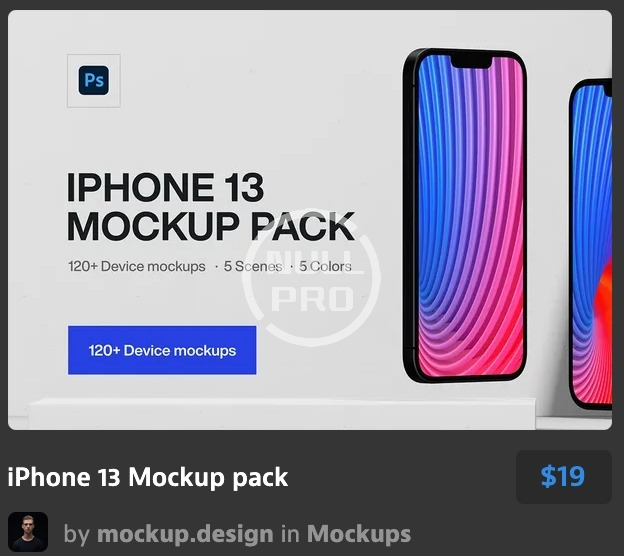Click the iPhone notch on center phone
Screen dimensions: 624x556
click(x=472, y=62)
